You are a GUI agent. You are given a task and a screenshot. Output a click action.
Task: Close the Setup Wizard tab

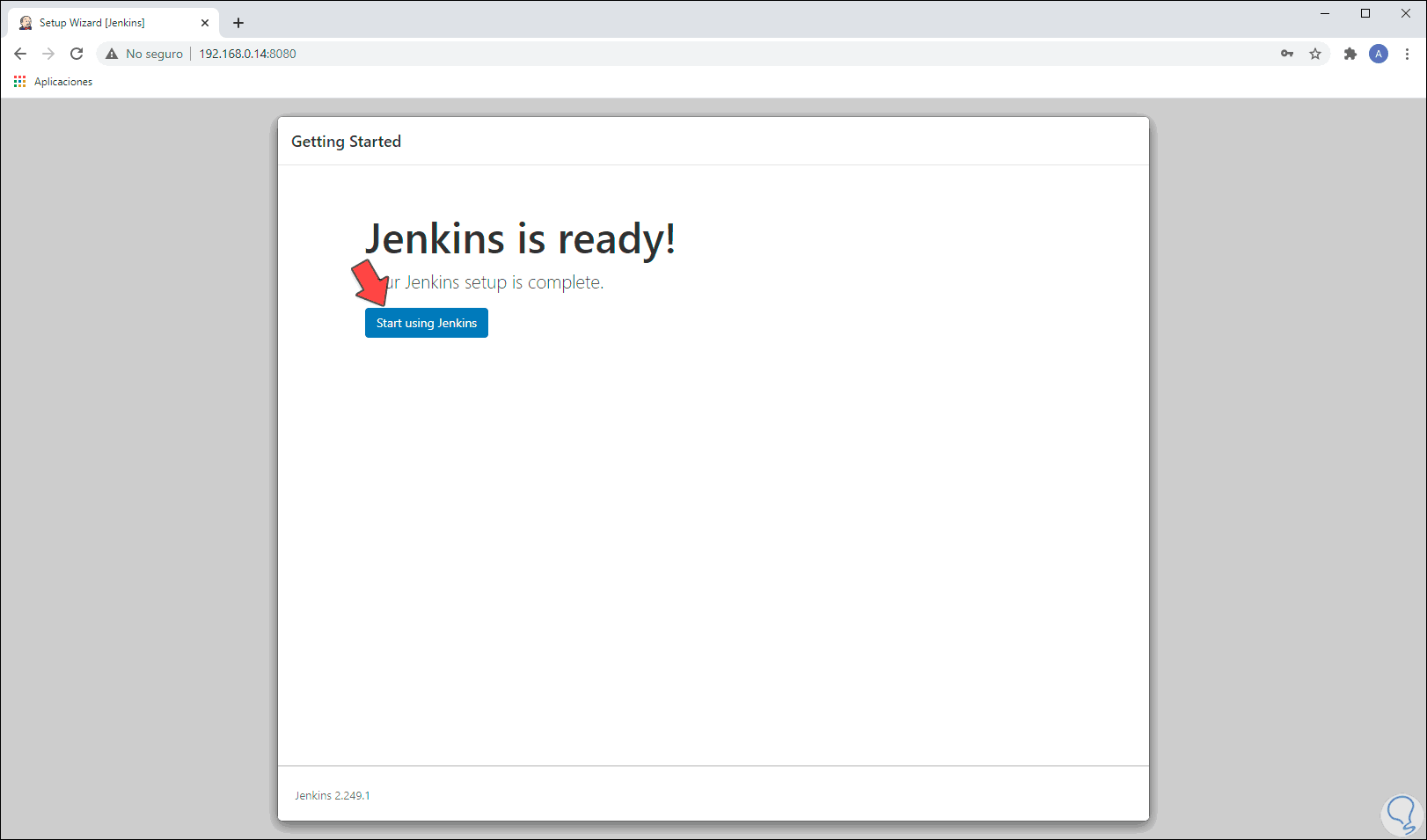point(205,23)
